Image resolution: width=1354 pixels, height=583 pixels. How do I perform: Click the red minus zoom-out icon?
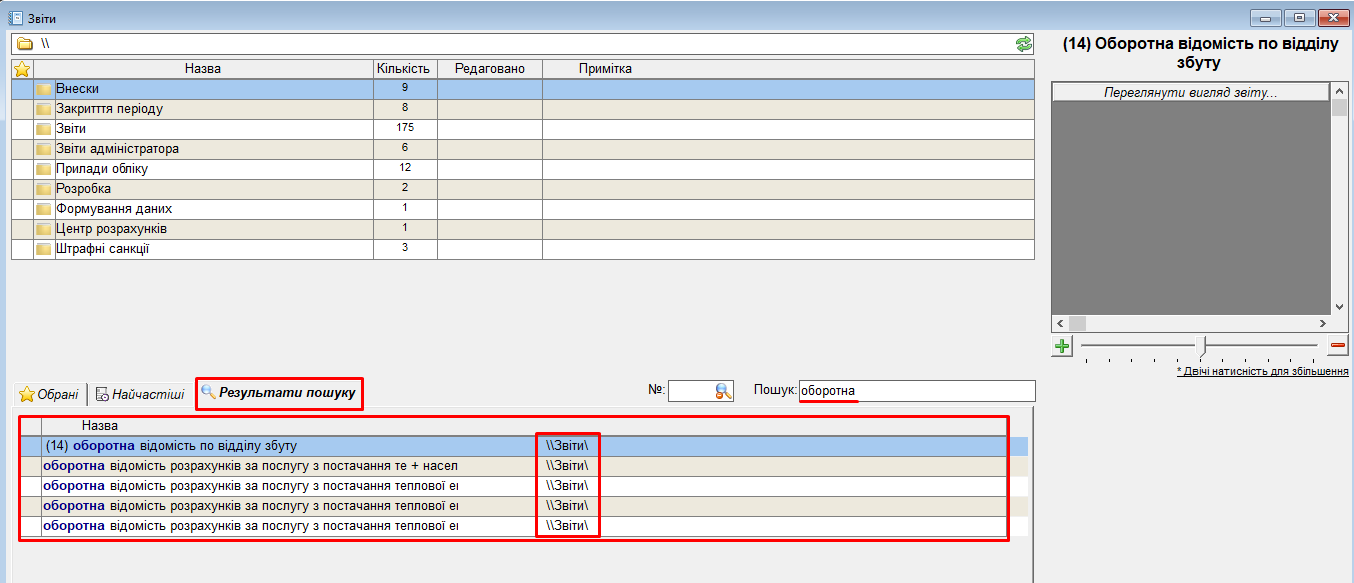[x=1338, y=346]
